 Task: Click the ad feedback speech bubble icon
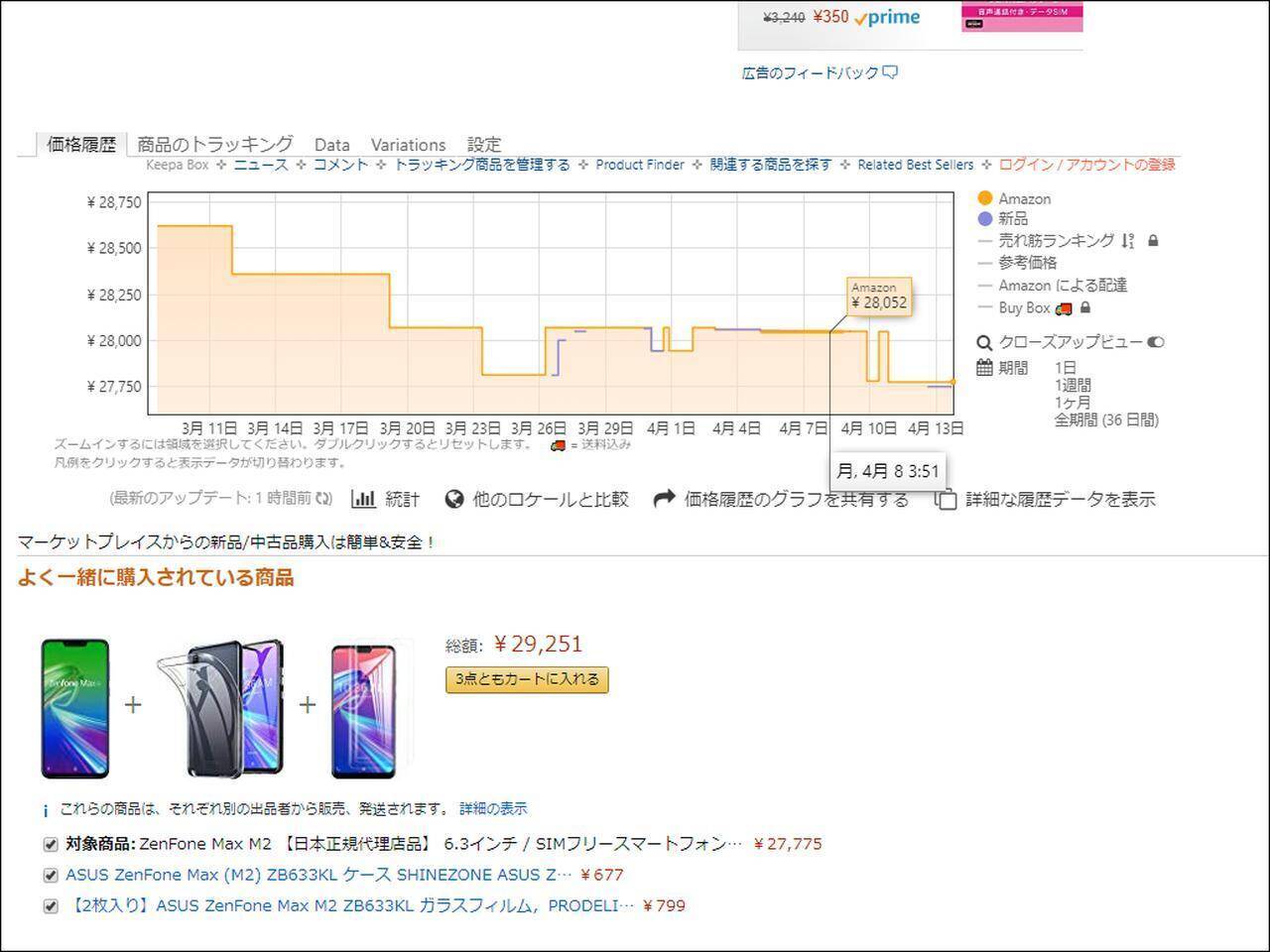890,72
